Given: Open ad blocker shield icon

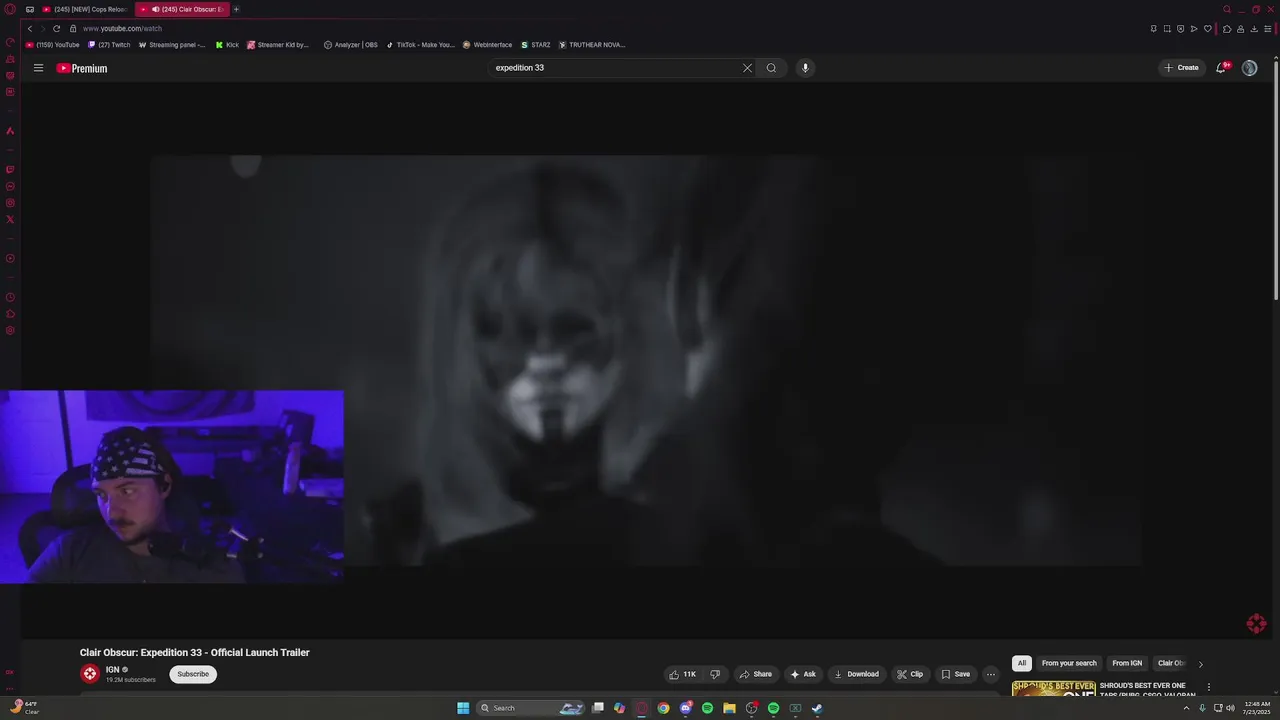Looking at the screenshot, I should point(1180,28).
